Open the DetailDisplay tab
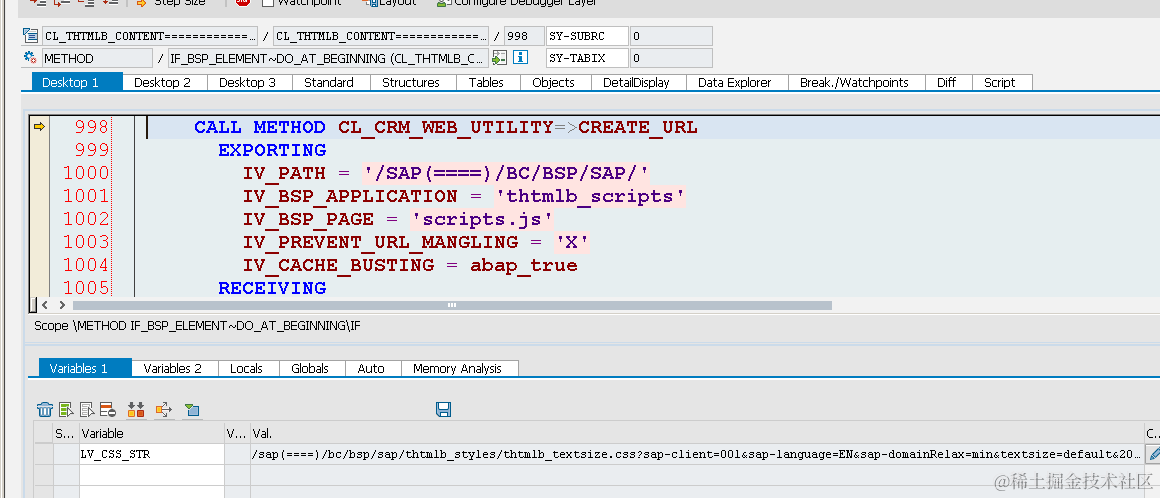Viewport: 1160px width, 498px height. (636, 82)
